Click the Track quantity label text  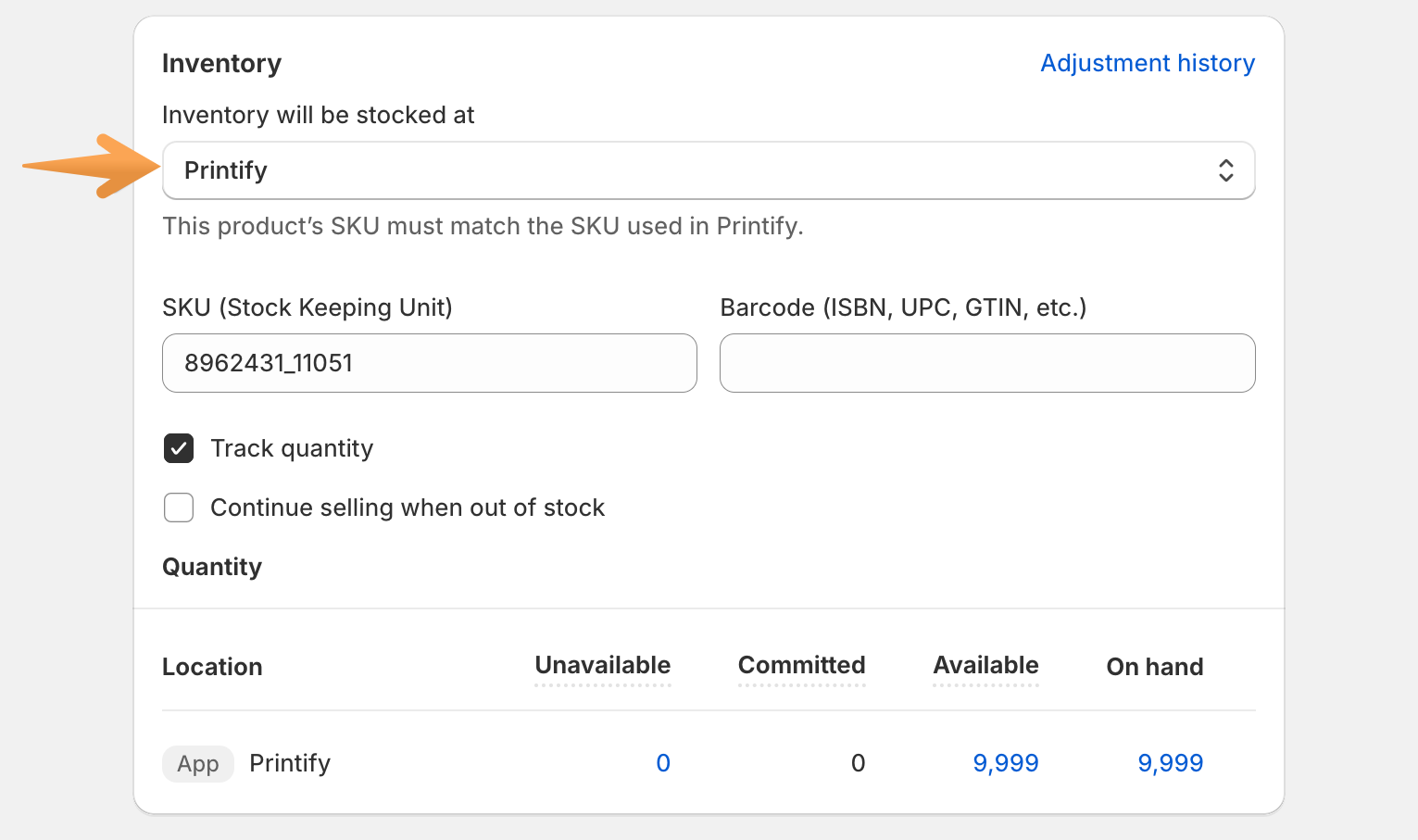292,448
